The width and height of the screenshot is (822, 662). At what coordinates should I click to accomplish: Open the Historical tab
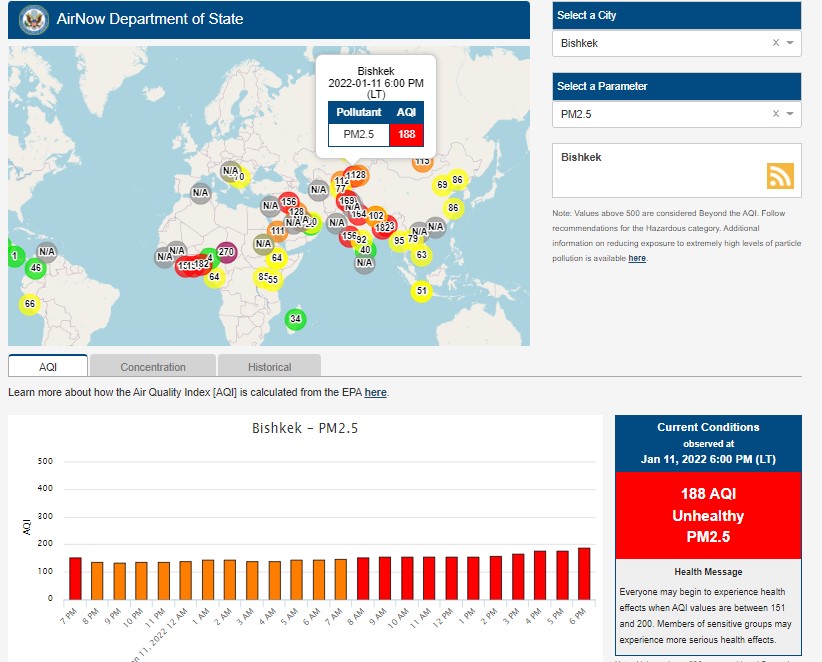click(x=270, y=367)
